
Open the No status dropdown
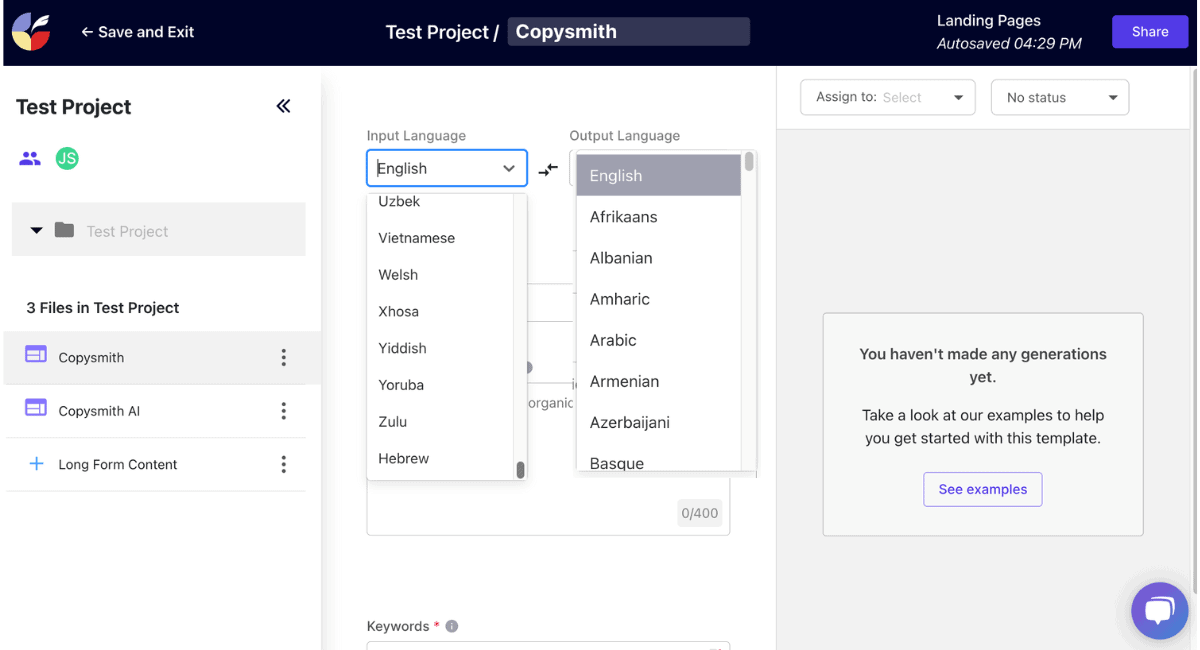pyautogui.click(x=1060, y=97)
